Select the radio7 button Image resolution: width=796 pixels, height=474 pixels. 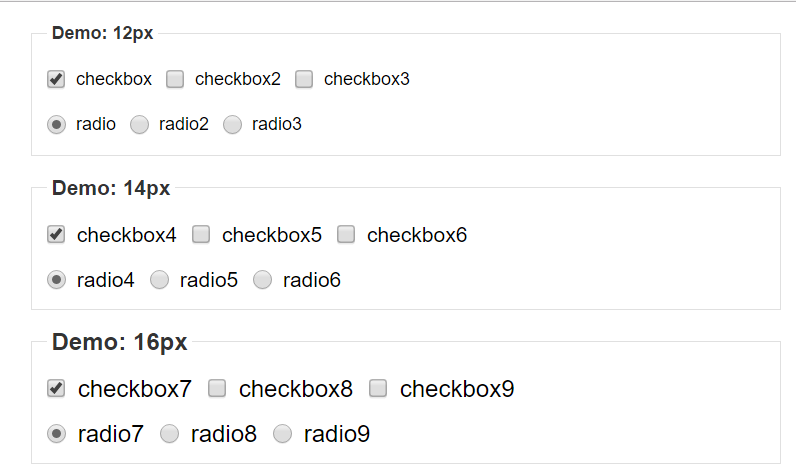coord(56,434)
